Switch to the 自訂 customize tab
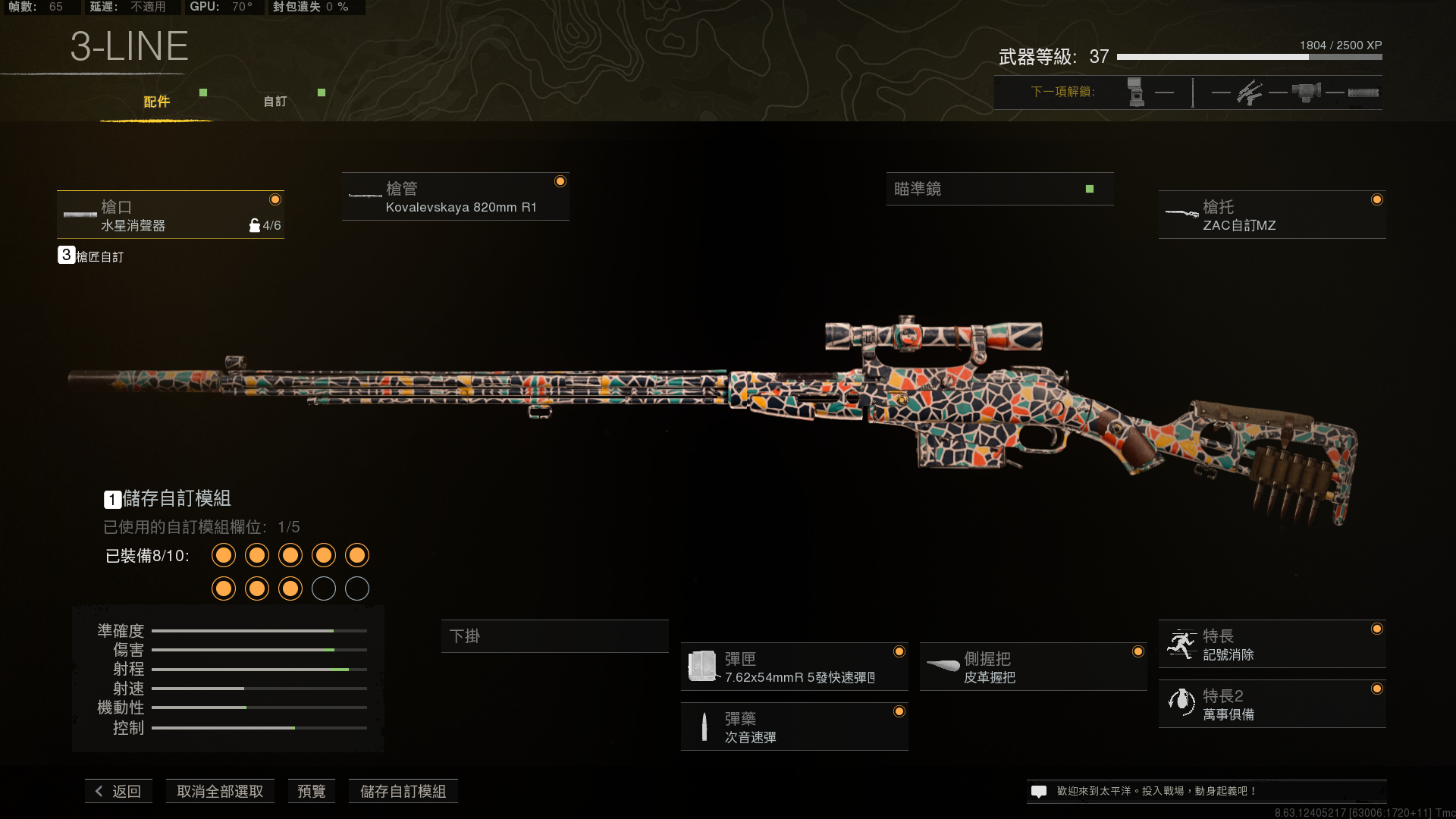1456x819 pixels. (x=275, y=102)
